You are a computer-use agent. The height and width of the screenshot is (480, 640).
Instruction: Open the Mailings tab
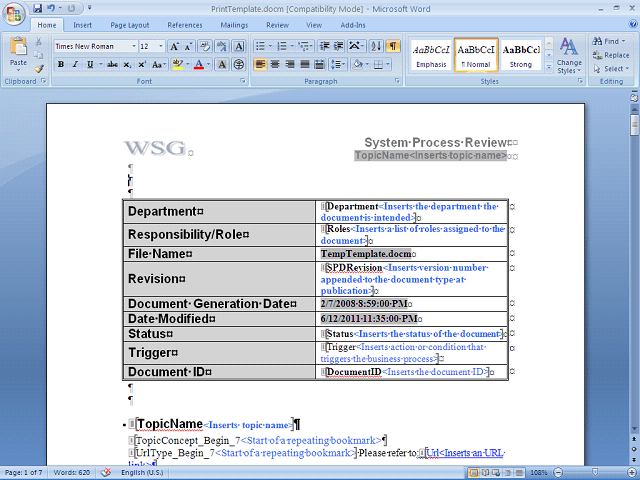[x=234, y=25]
